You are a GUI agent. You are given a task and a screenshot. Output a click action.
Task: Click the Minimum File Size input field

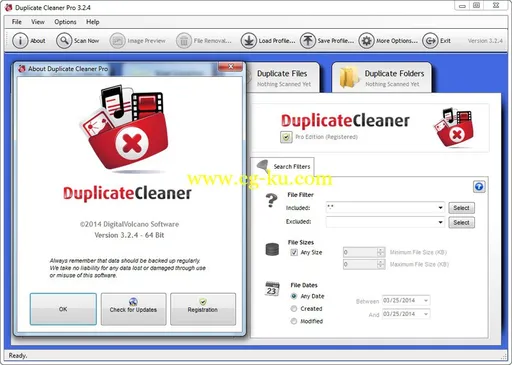360,252
